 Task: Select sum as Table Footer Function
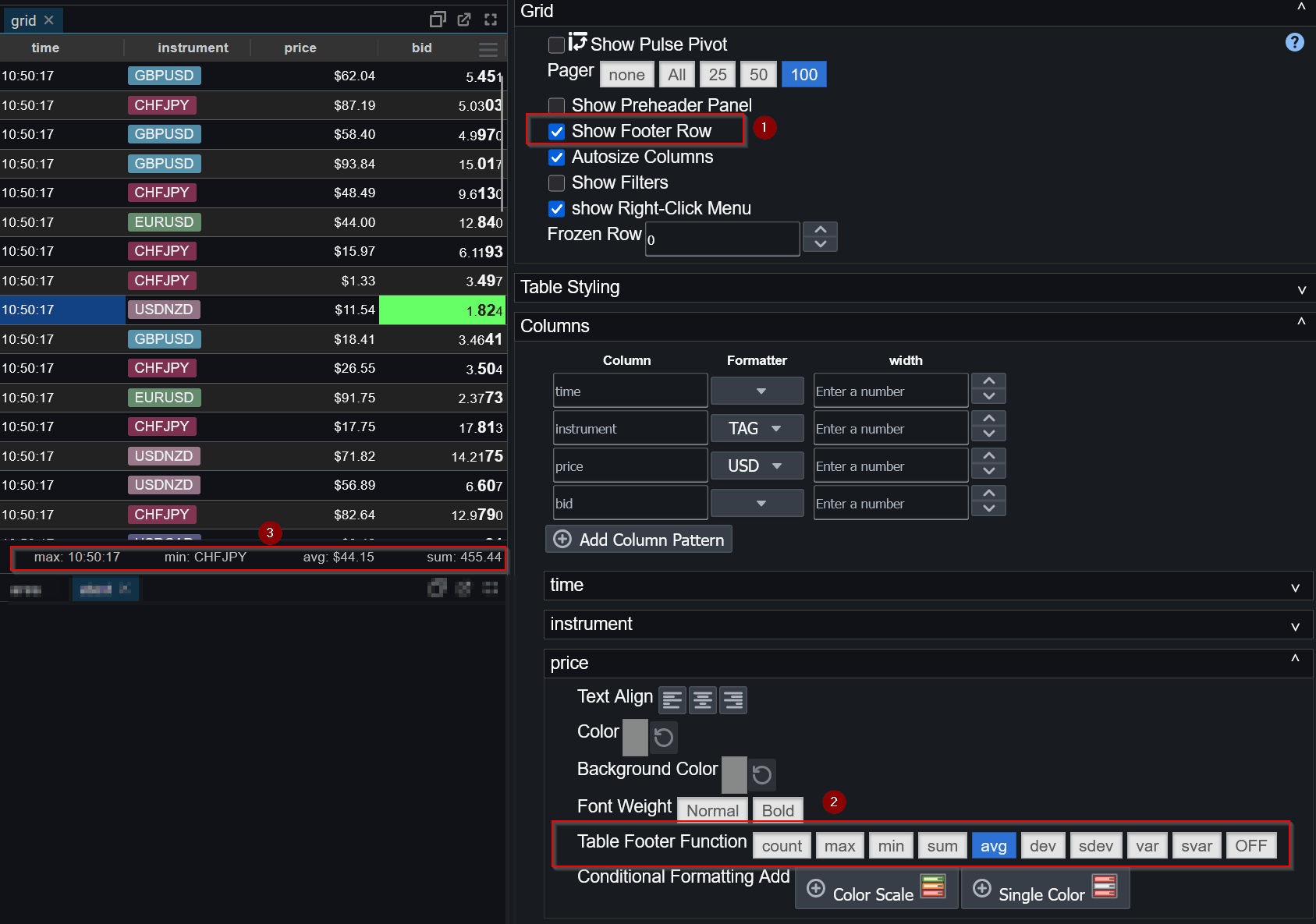(942, 846)
